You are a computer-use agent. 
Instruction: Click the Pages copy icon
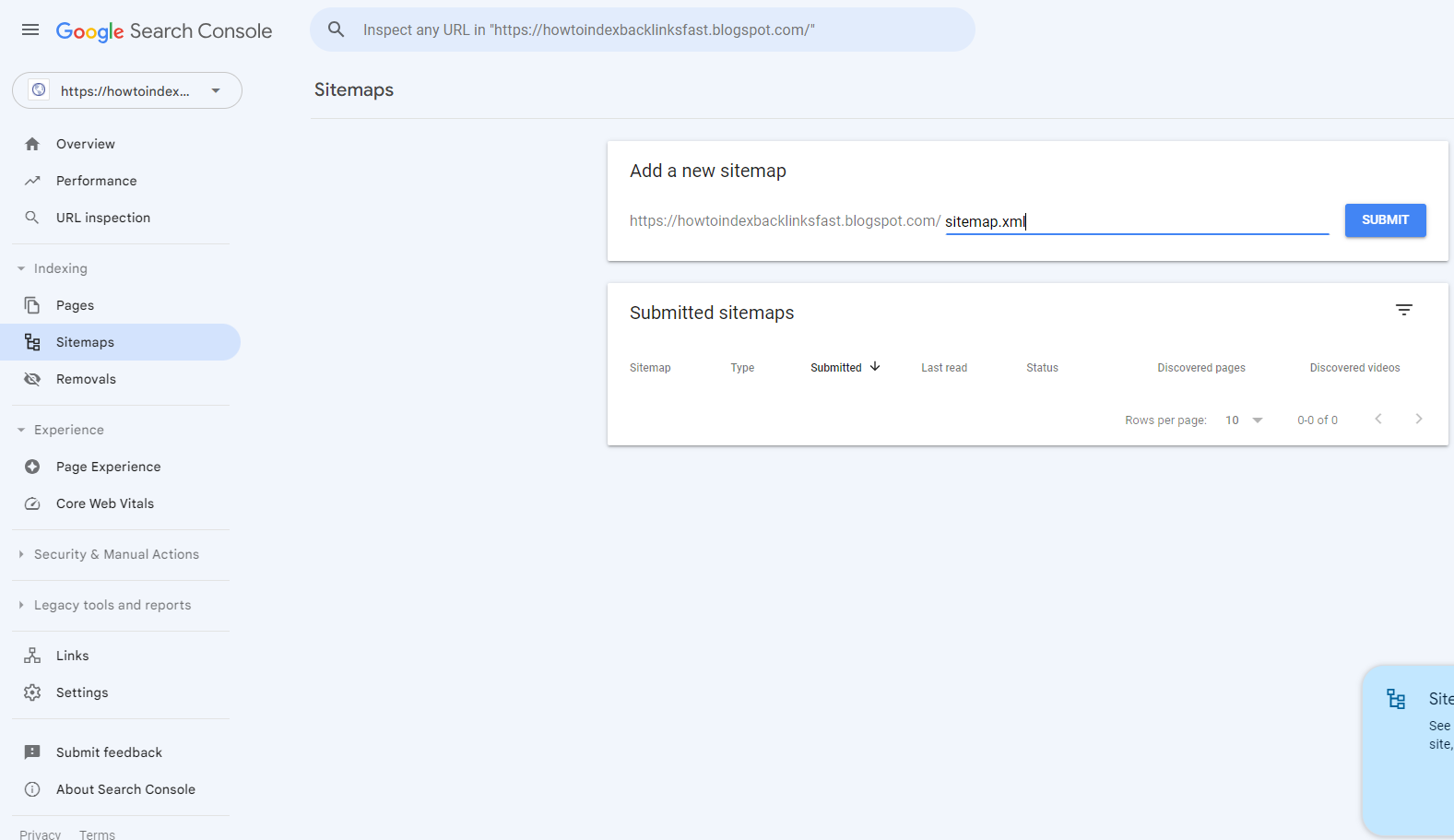click(32, 305)
